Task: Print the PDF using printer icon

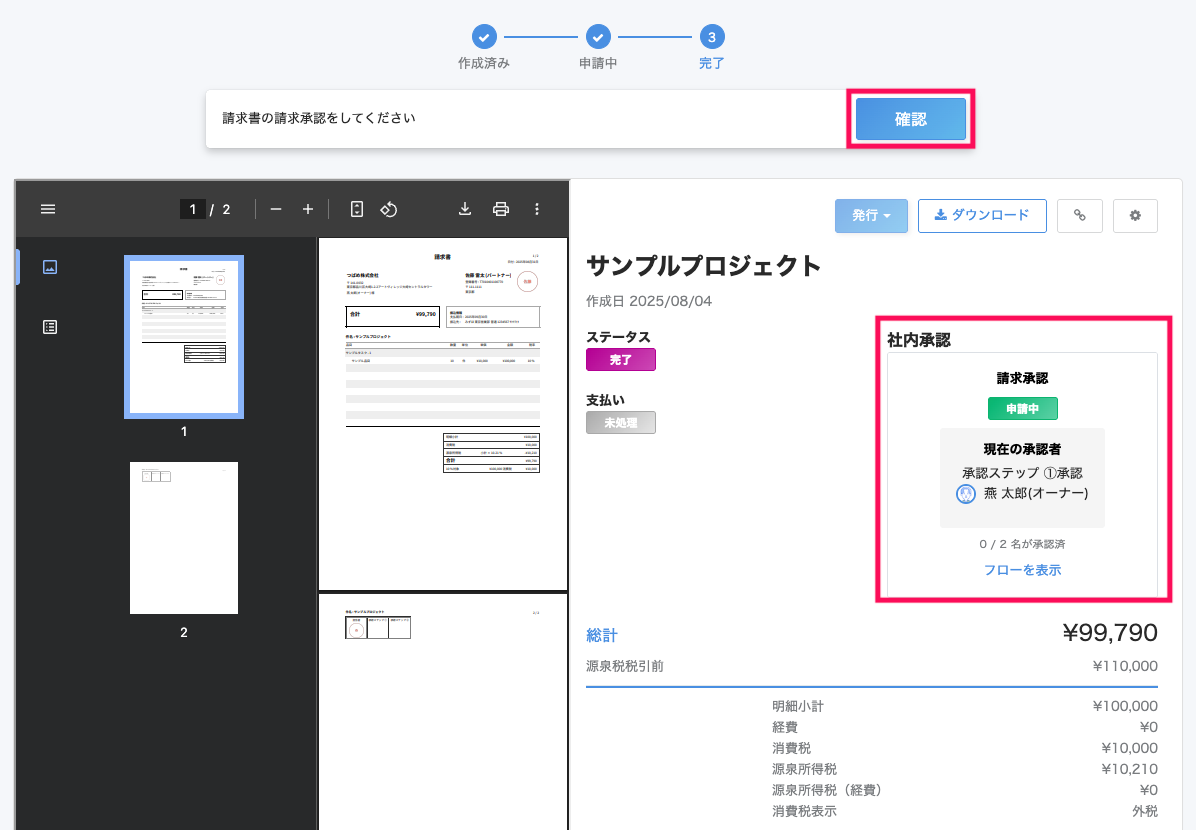Action: (501, 209)
